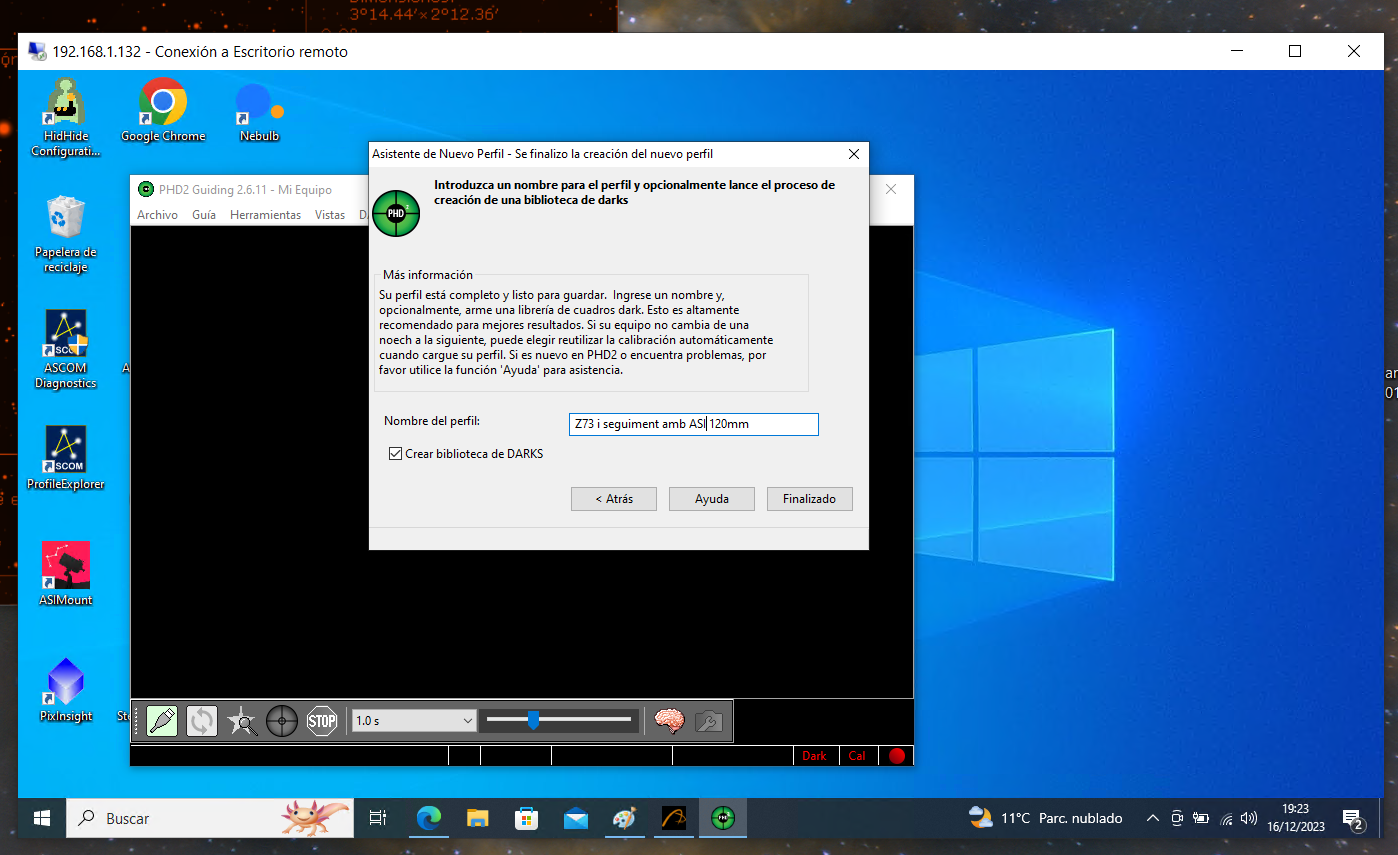Viewport: 1398px width, 855px height.
Task: Click the < Atrás button
Action: (614, 499)
